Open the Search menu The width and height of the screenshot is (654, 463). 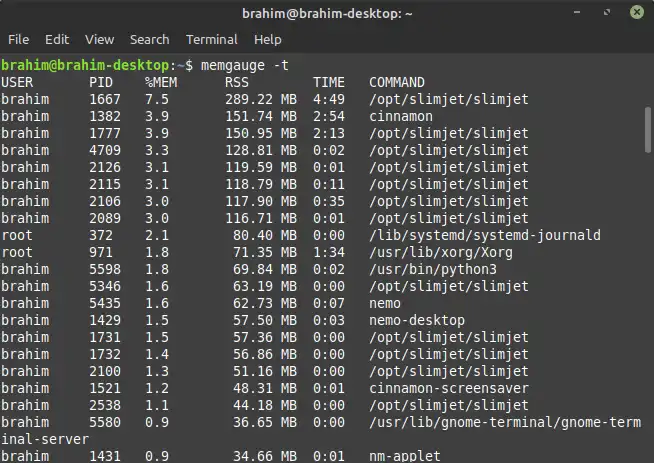point(149,40)
